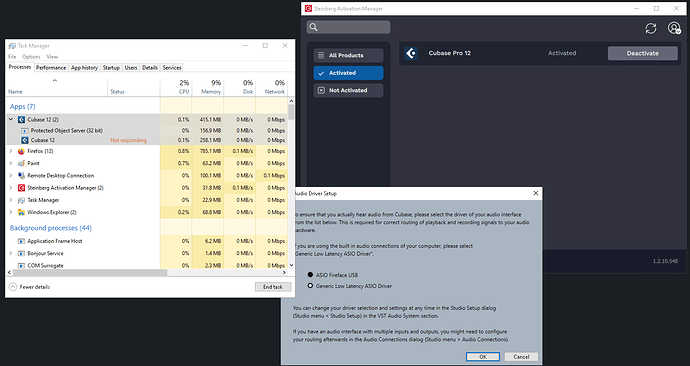Viewport: 690px width, 366px height.
Task: Click the 'Not responding' status text
Action: pyautogui.click(x=128, y=140)
